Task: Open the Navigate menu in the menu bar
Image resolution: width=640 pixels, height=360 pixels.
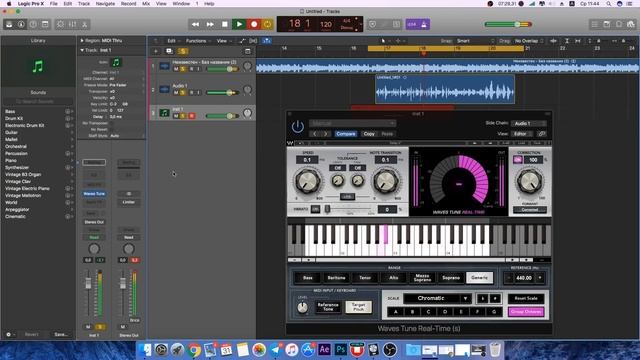Action: (105, 4)
